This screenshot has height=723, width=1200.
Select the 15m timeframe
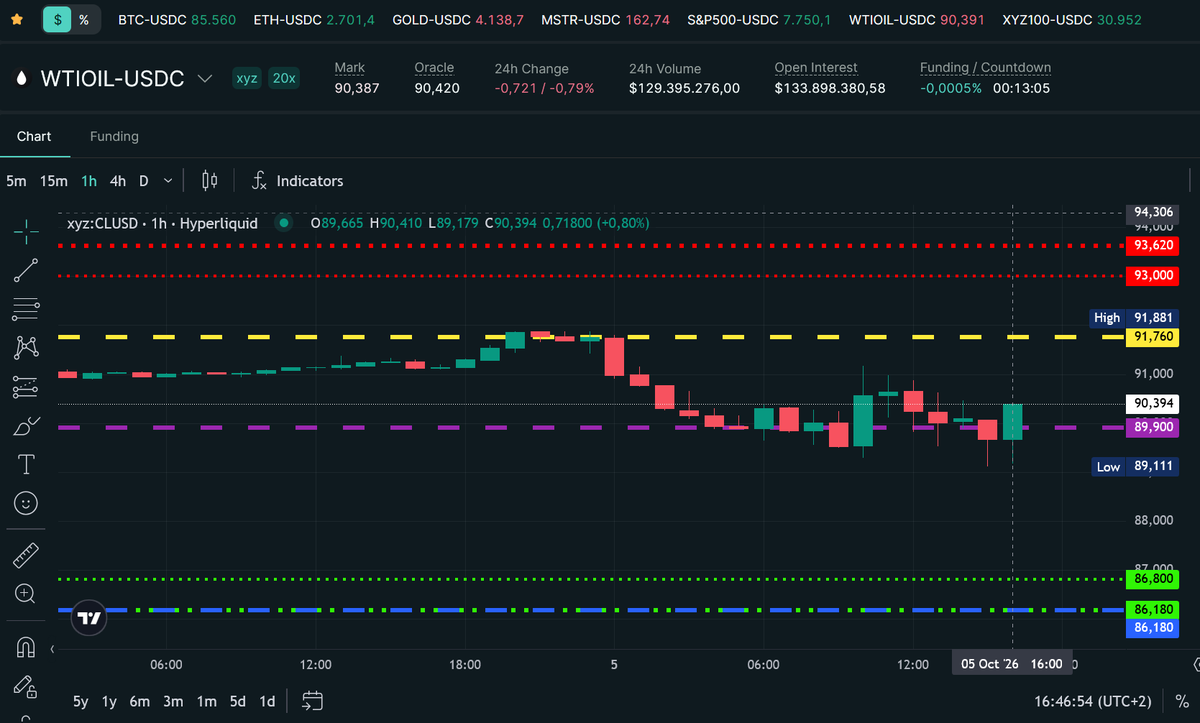(54, 181)
